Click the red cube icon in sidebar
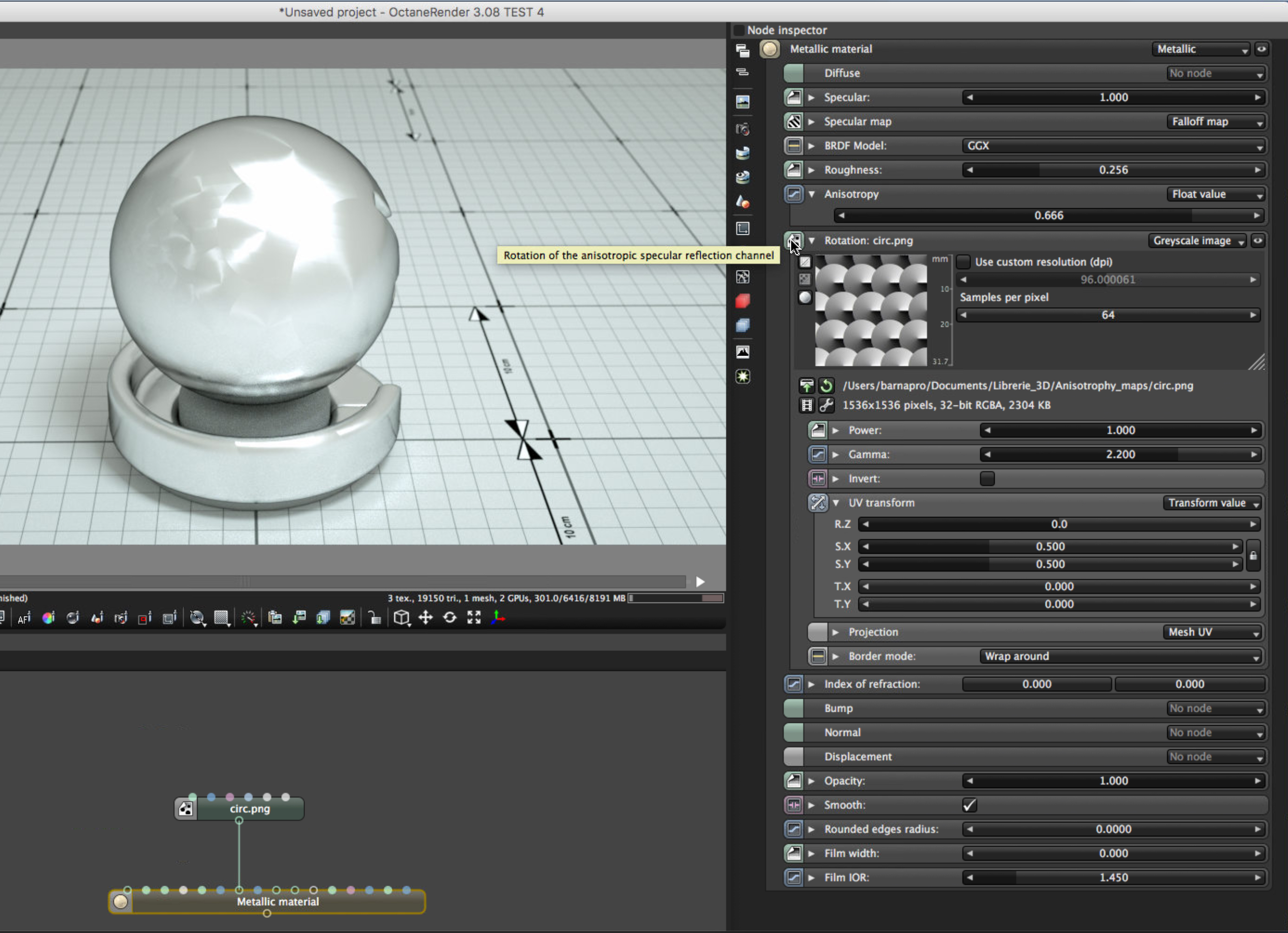1288x933 pixels. point(742,301)
